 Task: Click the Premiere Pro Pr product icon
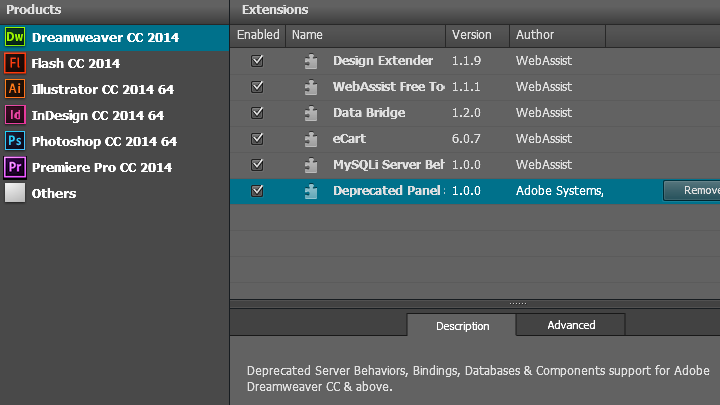pos(15,167)
